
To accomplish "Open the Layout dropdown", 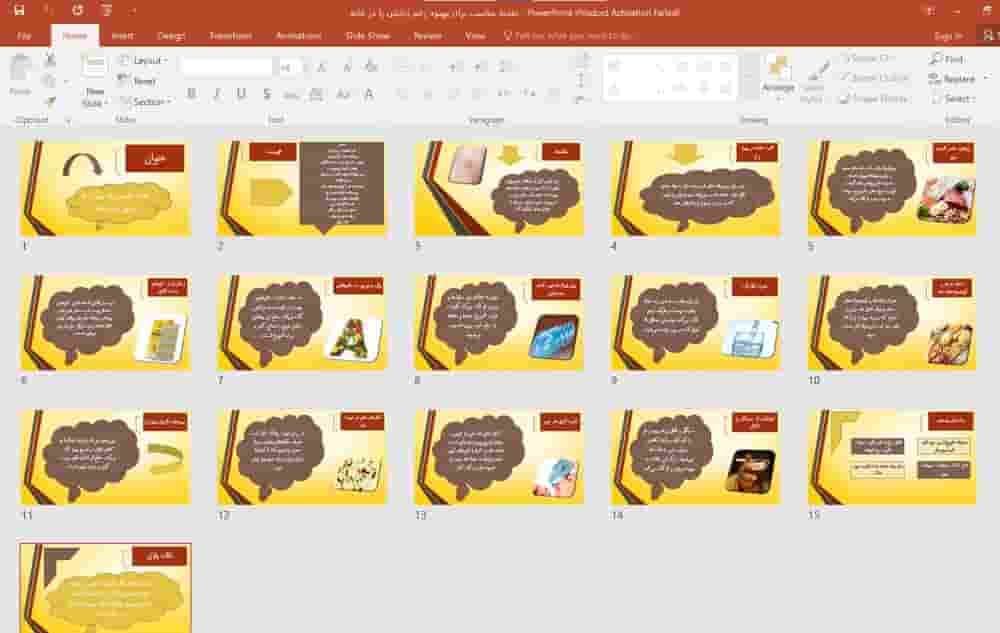I will point(143,60).
